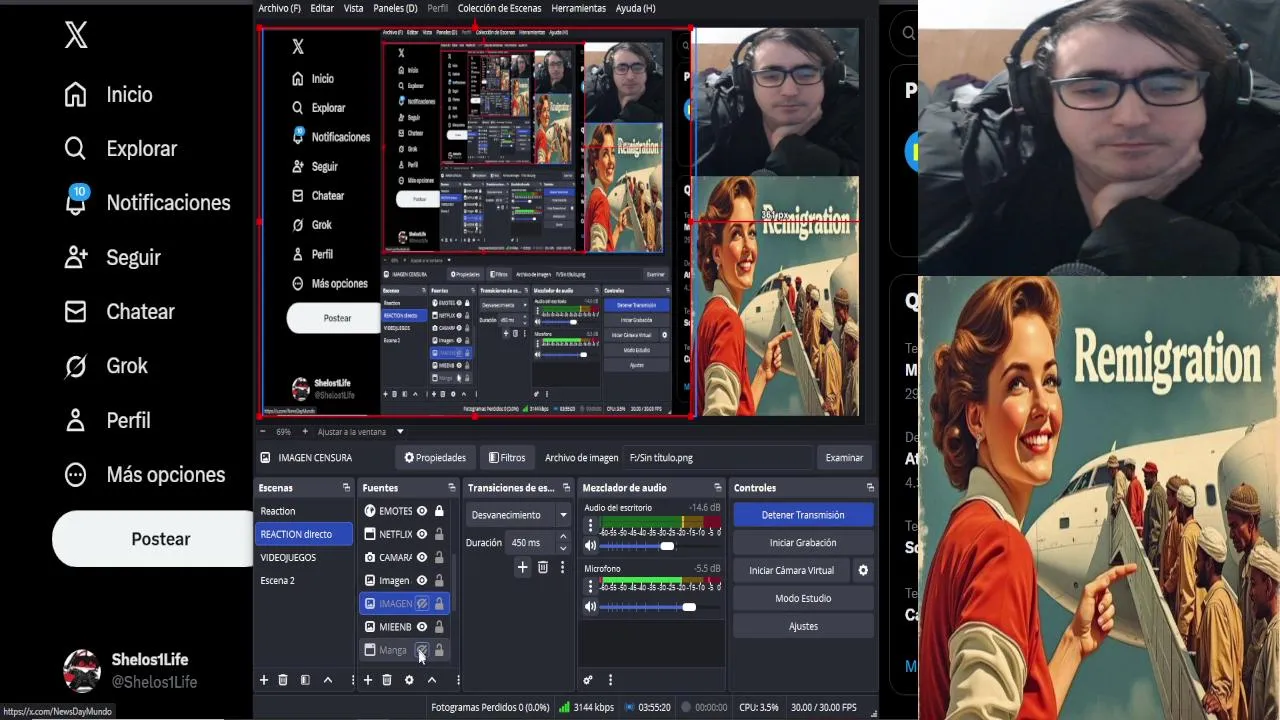Move selected source up in Fuentes
Screen dimensions: 1280x720
(x=432, y=680)
